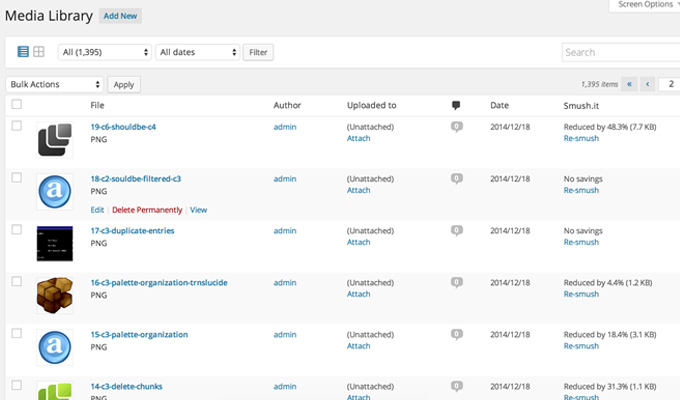Open thumbnail of 19-c6-shouldbe-c4

click(x=55, y=140)
